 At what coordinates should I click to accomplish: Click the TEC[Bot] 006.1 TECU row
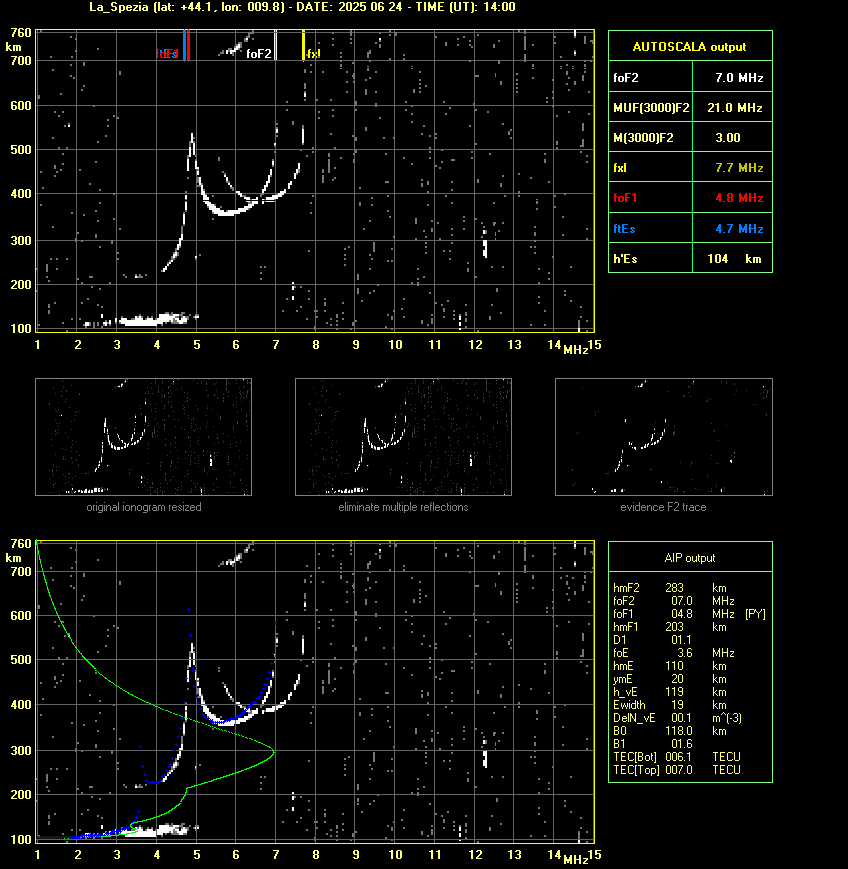677,757
